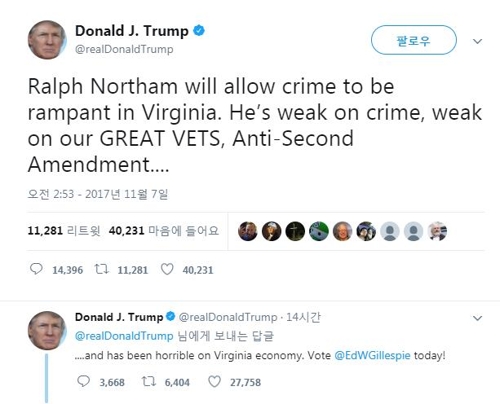Click the first liker's avatar thumbnail
Image resolution: width=500 pixels, height=404 pixels.
pos(248,231)
